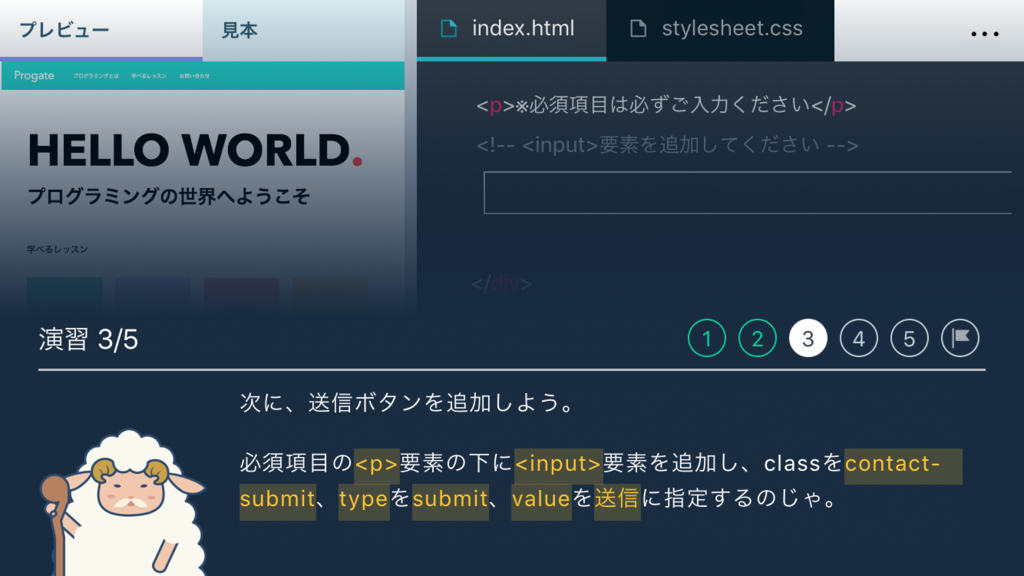Click the closing </div> tag in editor
Viewport: 1024px width, 576px height.
point(502,283)
